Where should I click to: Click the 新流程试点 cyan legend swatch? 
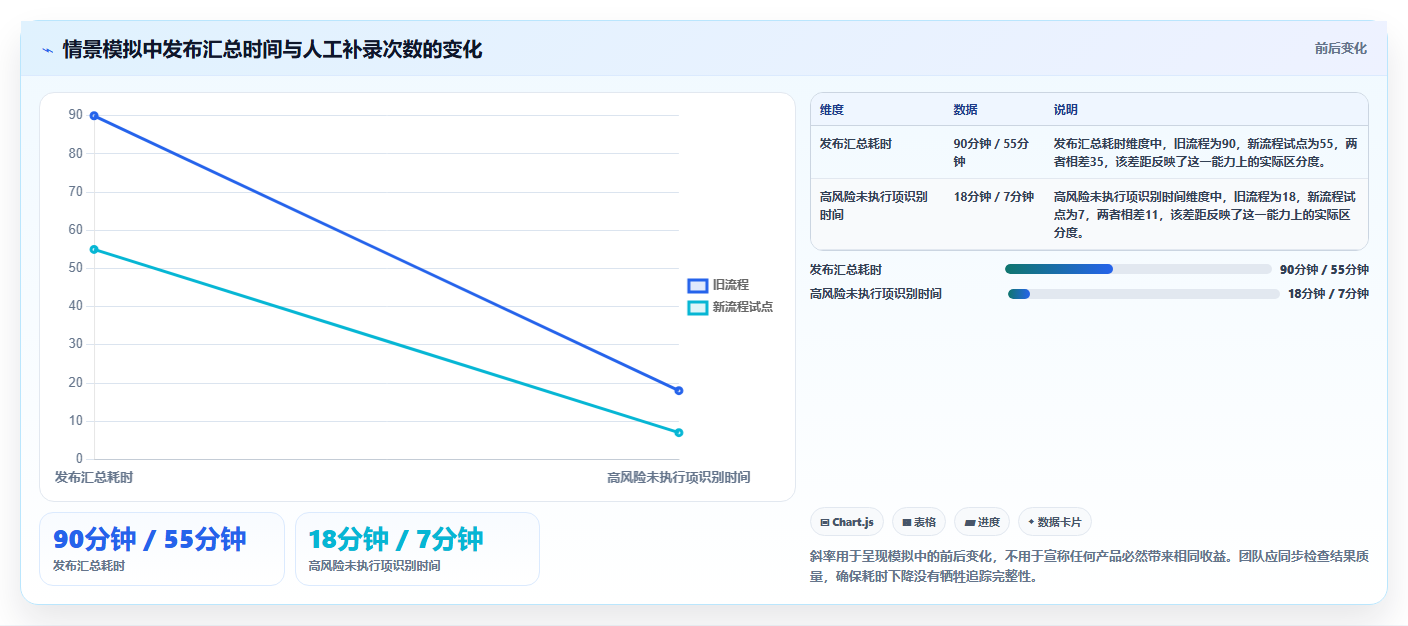pos(698,307)
